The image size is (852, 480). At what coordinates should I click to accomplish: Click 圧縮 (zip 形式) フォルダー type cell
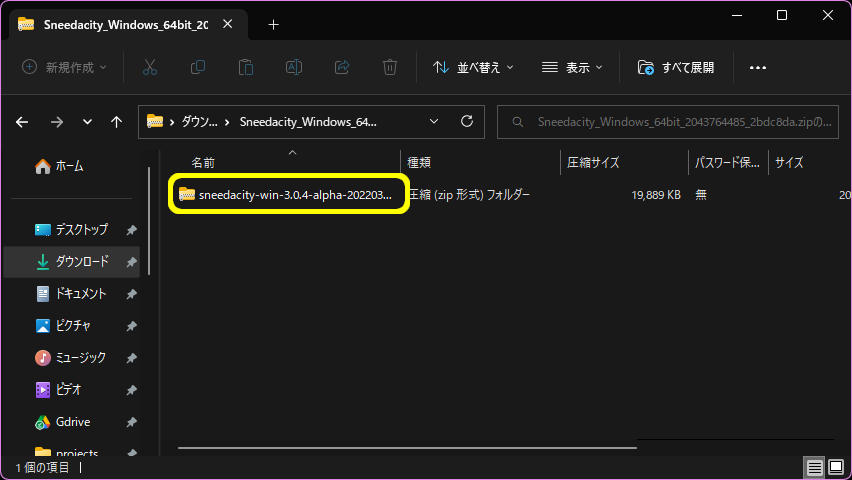click(469, 195)
